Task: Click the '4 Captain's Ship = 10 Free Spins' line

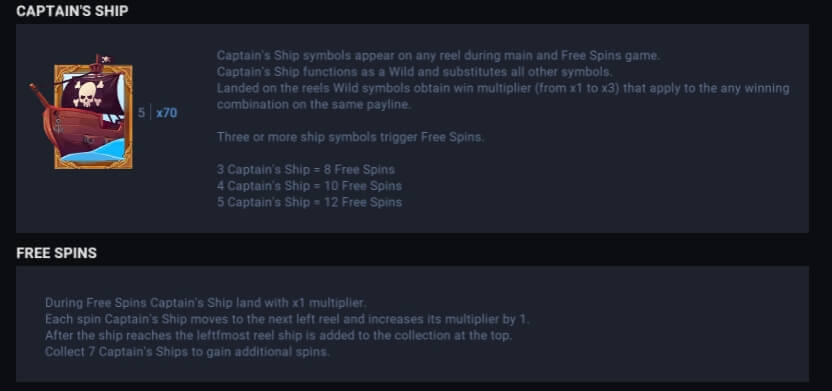Action: [x=309, y=186]
